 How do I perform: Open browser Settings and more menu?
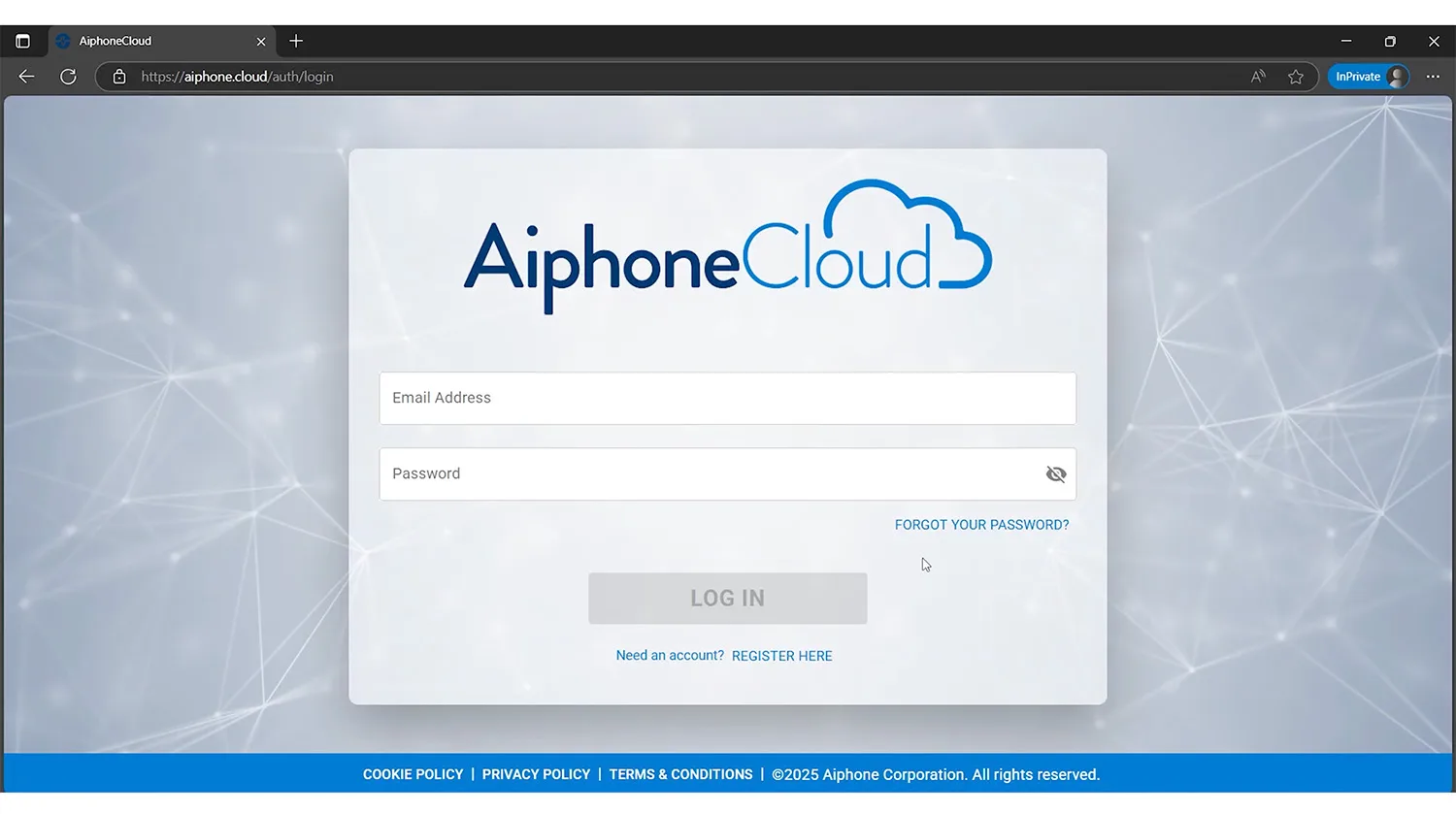point(1433,77)
